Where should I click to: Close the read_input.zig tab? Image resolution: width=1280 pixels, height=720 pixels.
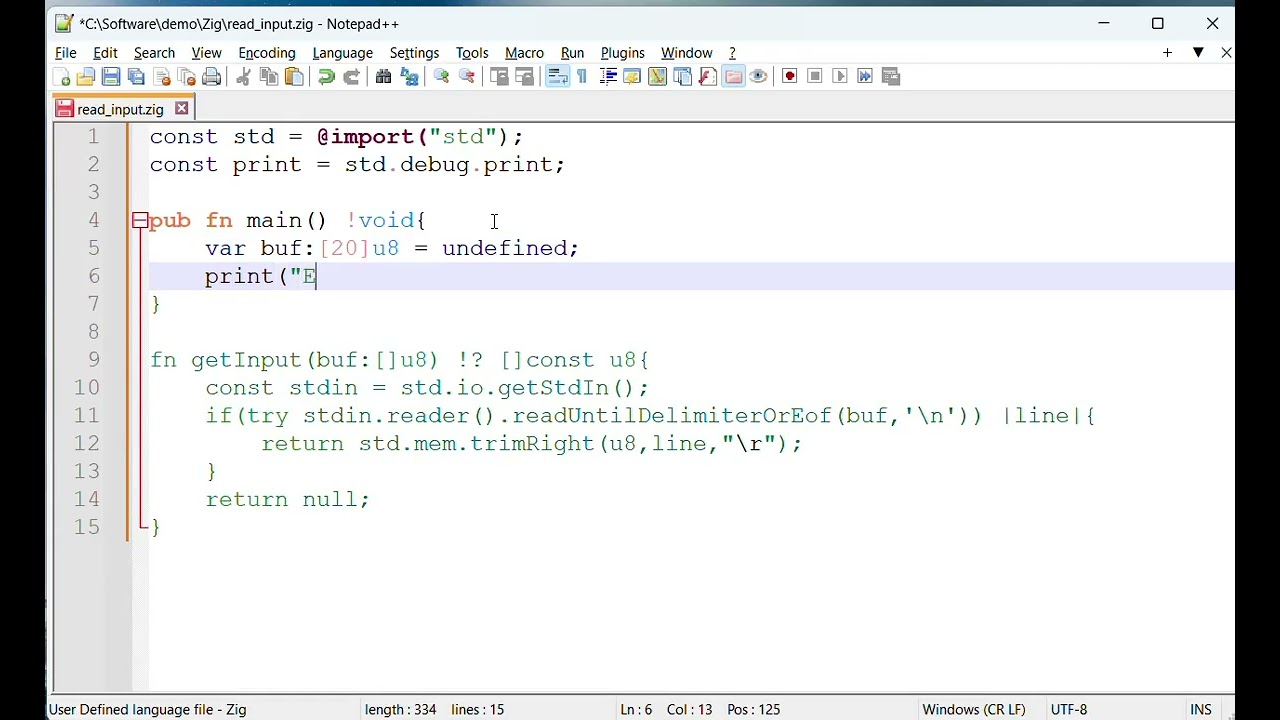click(181, 108)
